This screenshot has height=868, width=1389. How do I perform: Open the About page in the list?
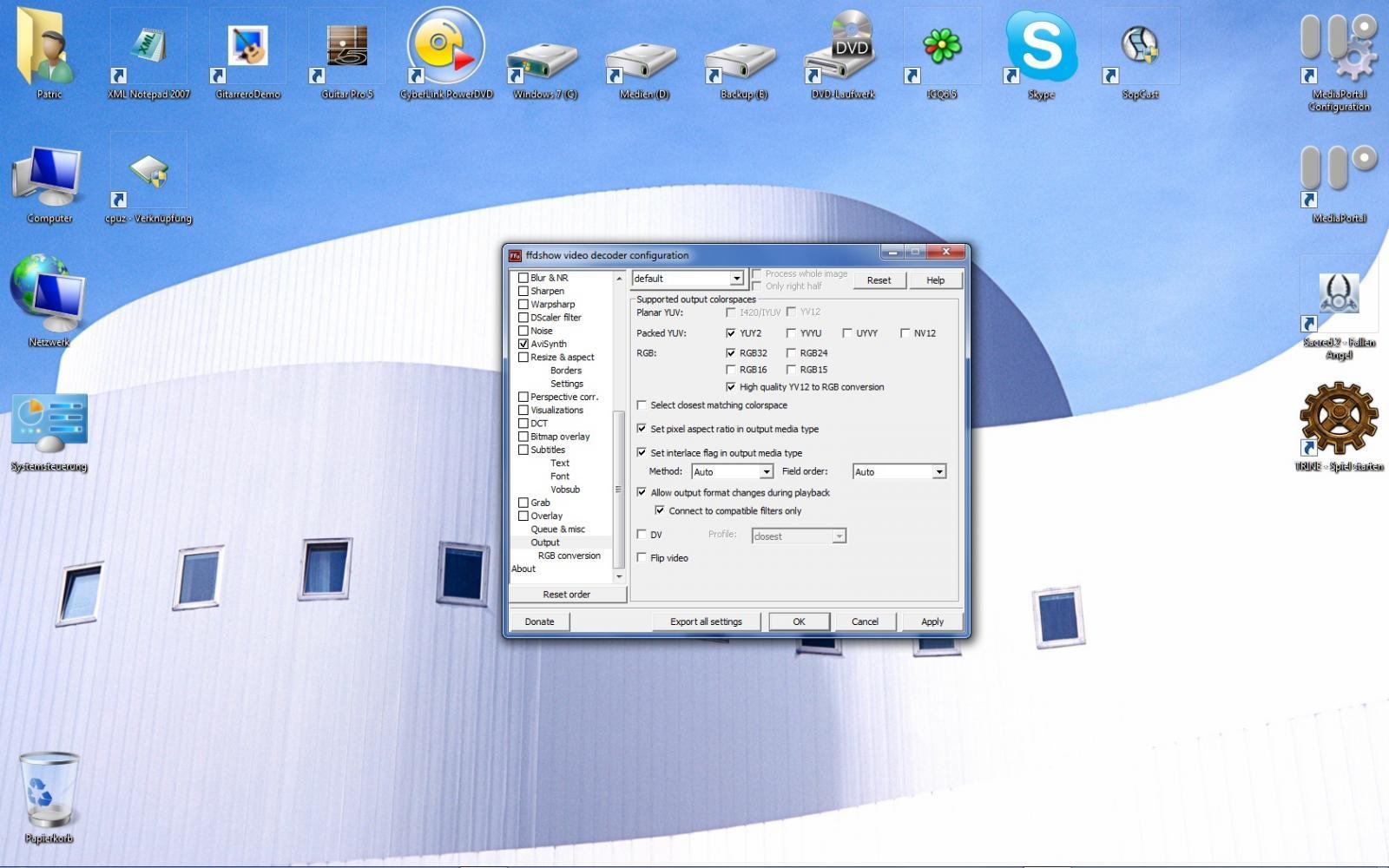tap(523, 569)
